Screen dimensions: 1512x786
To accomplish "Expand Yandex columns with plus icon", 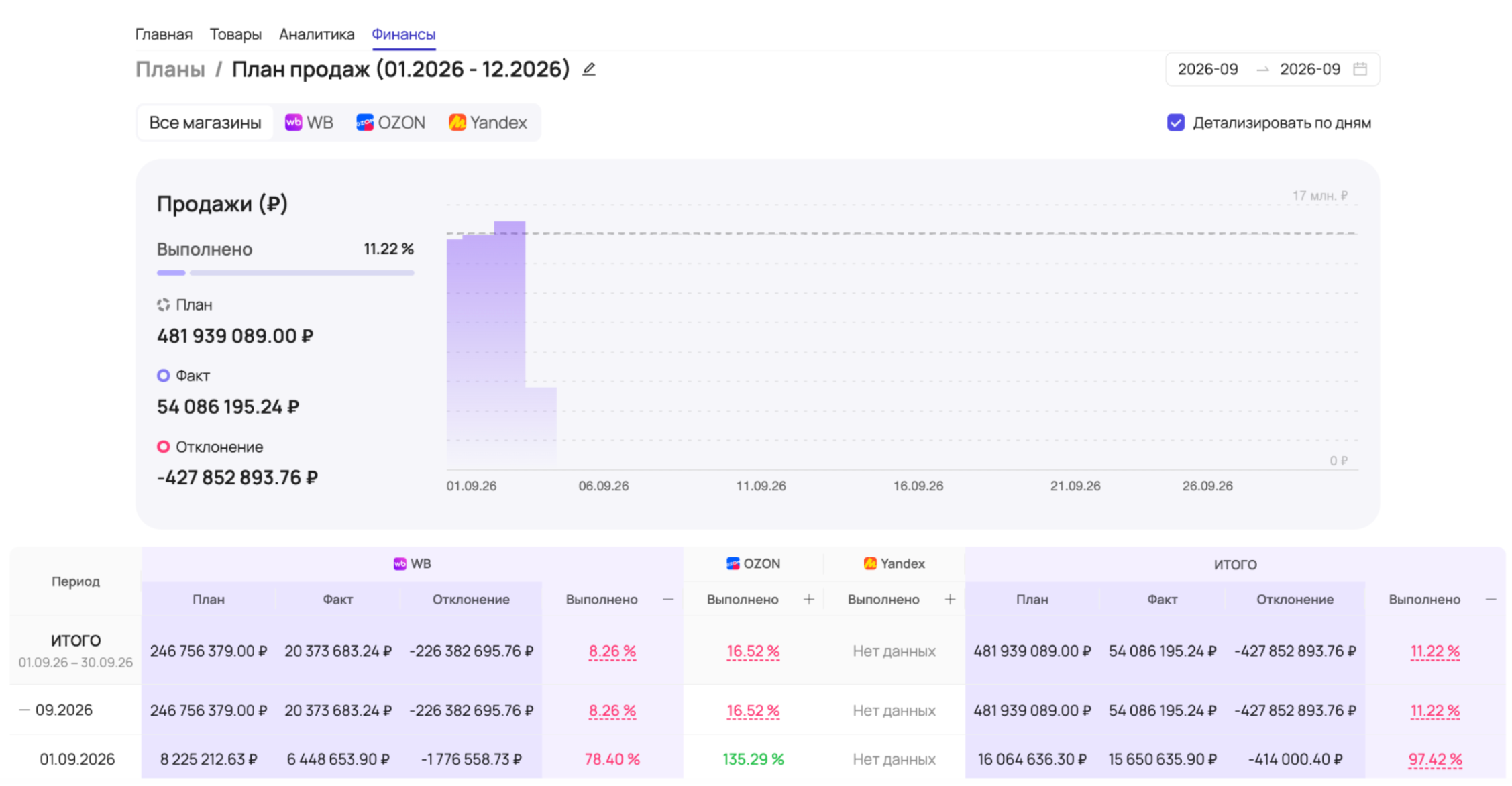I will tap(950, 600).
